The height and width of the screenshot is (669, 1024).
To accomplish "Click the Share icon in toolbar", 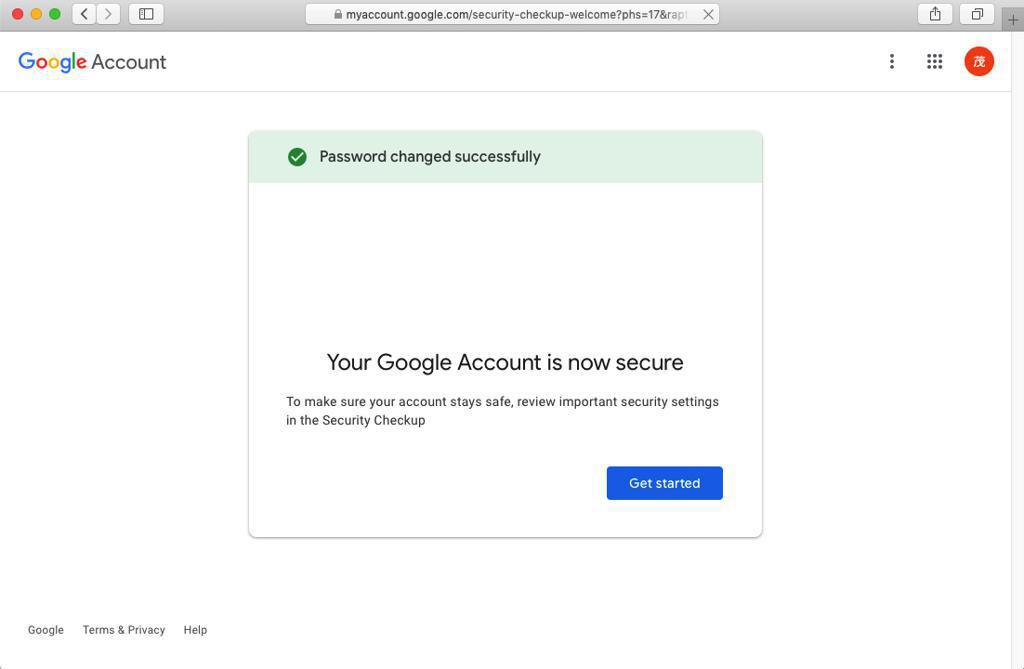I will click(935, 14).
